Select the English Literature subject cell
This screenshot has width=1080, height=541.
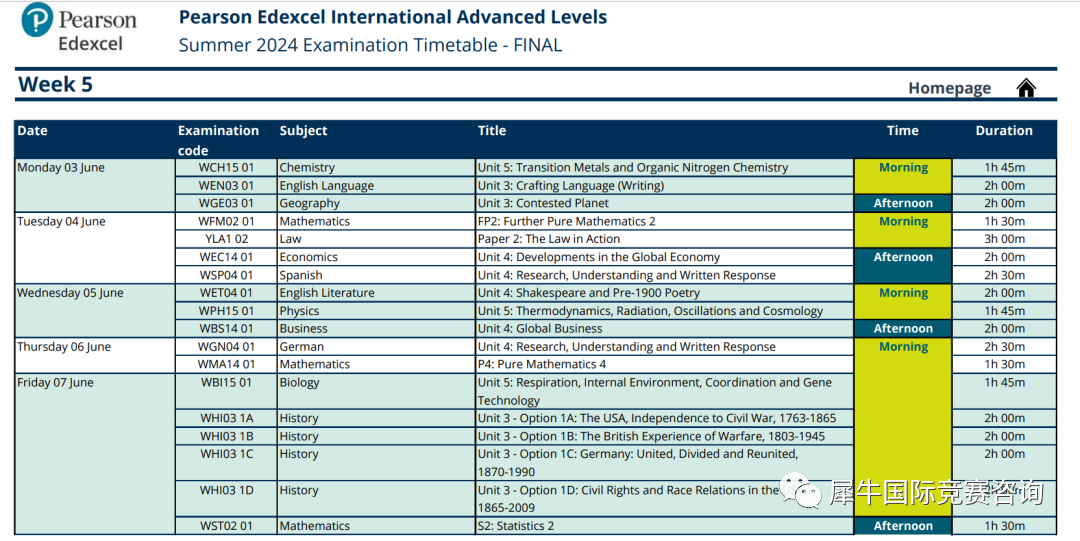coord(377,293)
